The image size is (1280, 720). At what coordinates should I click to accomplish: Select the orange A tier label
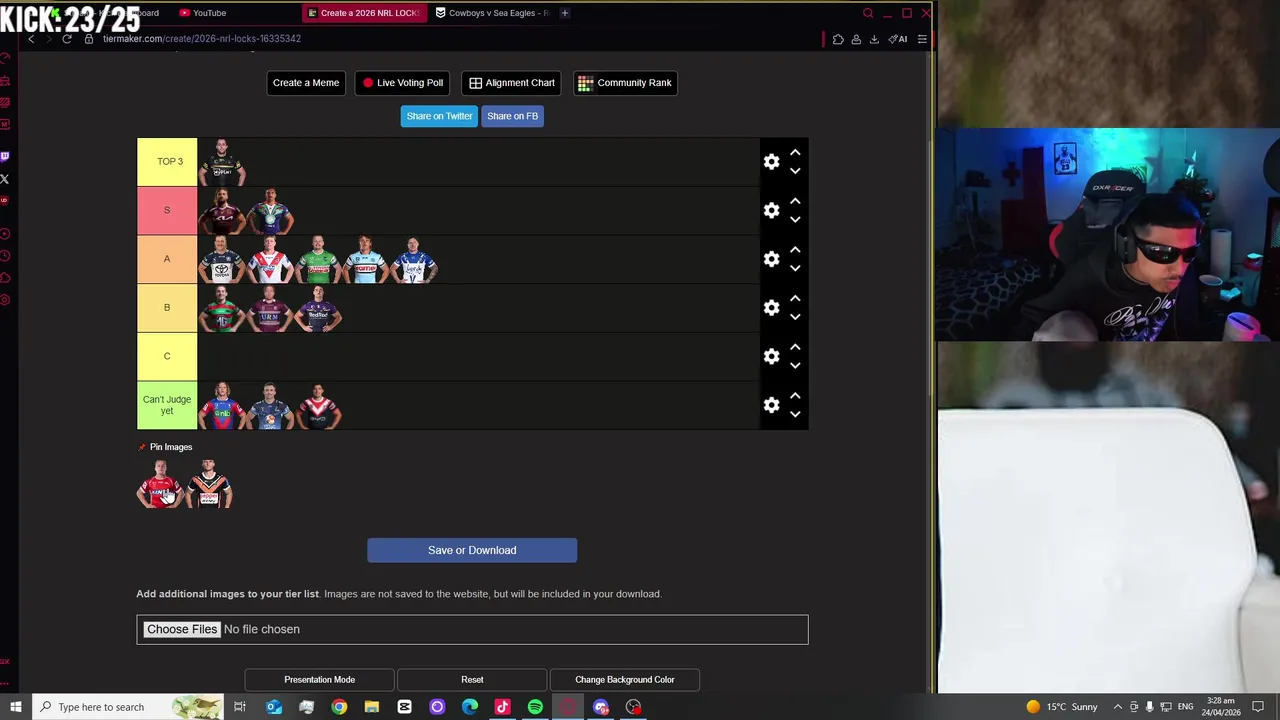[167, 259]
